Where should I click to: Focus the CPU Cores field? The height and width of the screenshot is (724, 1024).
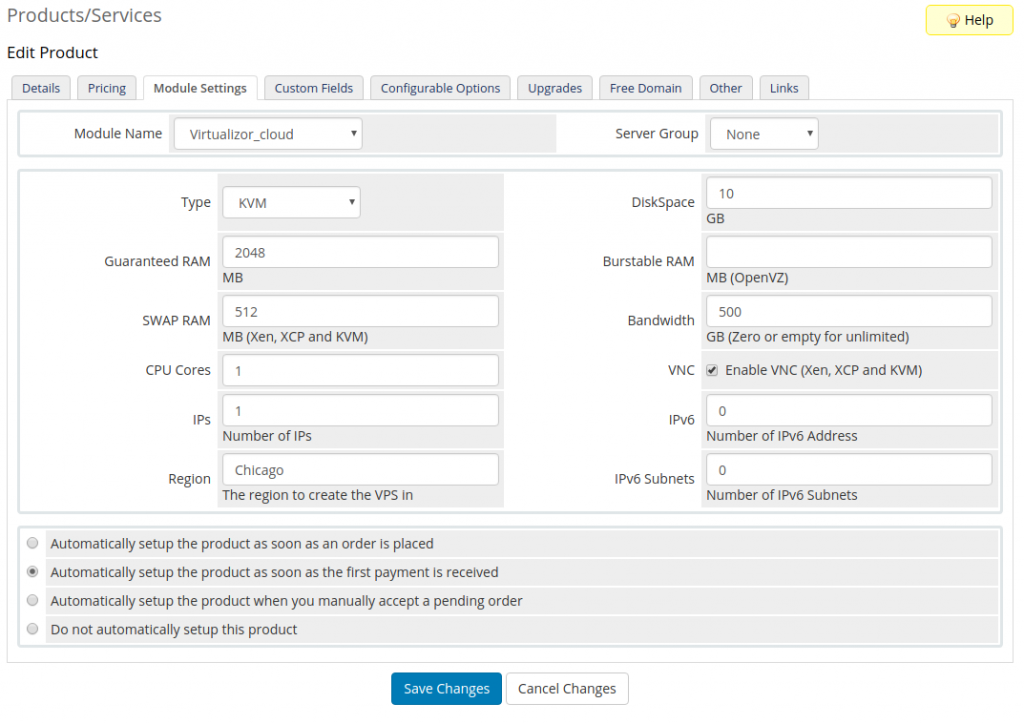360,370
